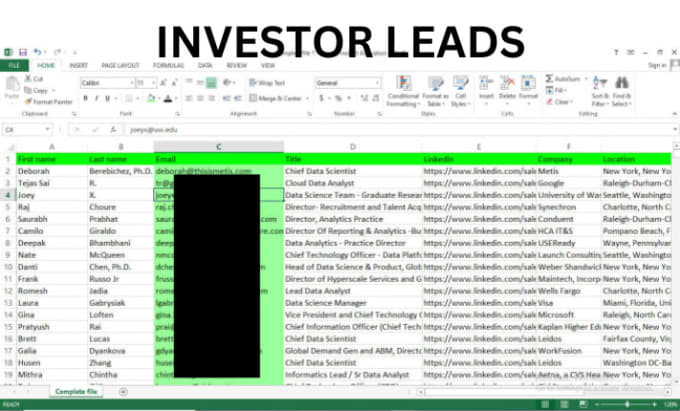The height and width of the screenshot is (411, 680).
Task: Open the FILE tab
Action: click(x=14, y=65)
